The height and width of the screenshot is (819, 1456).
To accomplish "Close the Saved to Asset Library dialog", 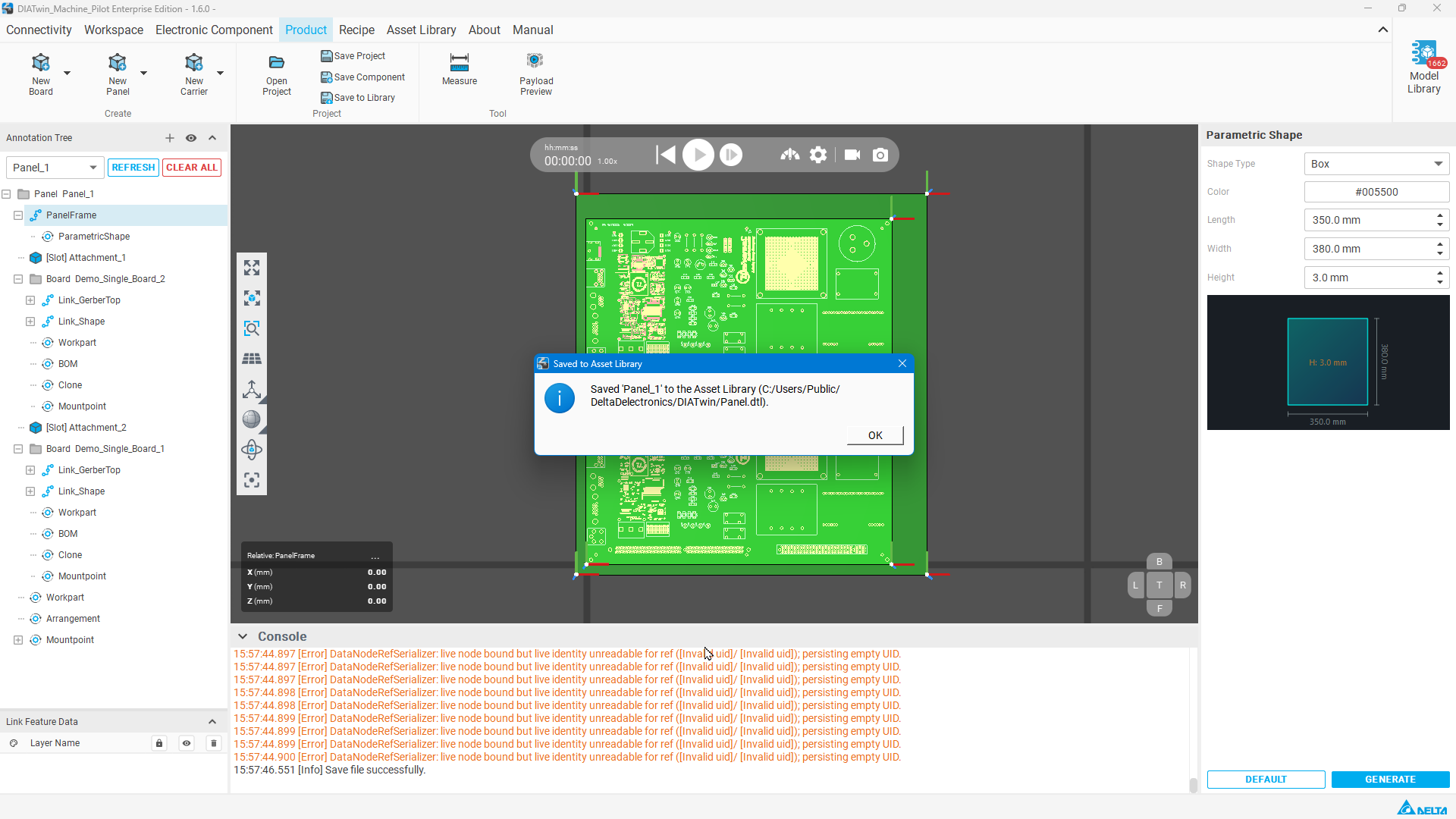I will point(902,364).
